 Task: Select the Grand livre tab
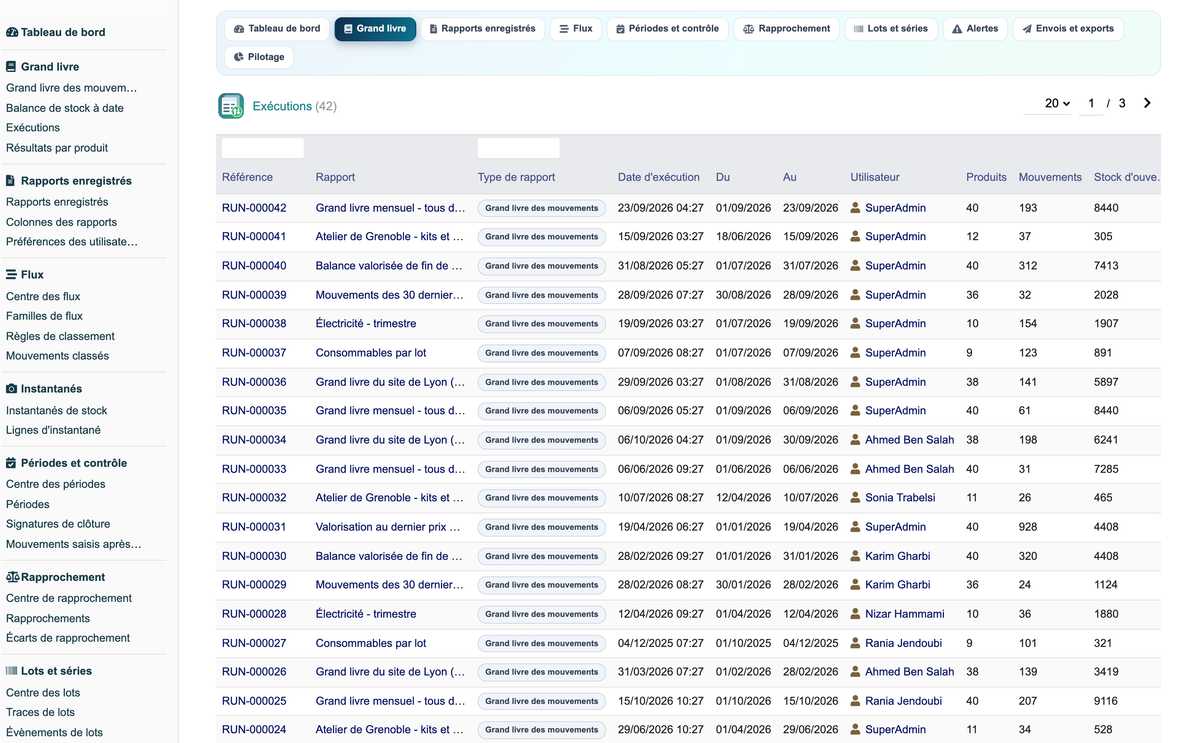tap(375, 29)
